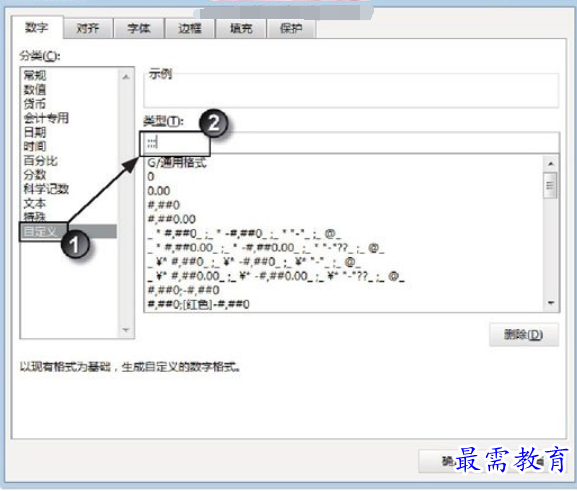
Task: Open the 对齐 tab
Action: 88,28
